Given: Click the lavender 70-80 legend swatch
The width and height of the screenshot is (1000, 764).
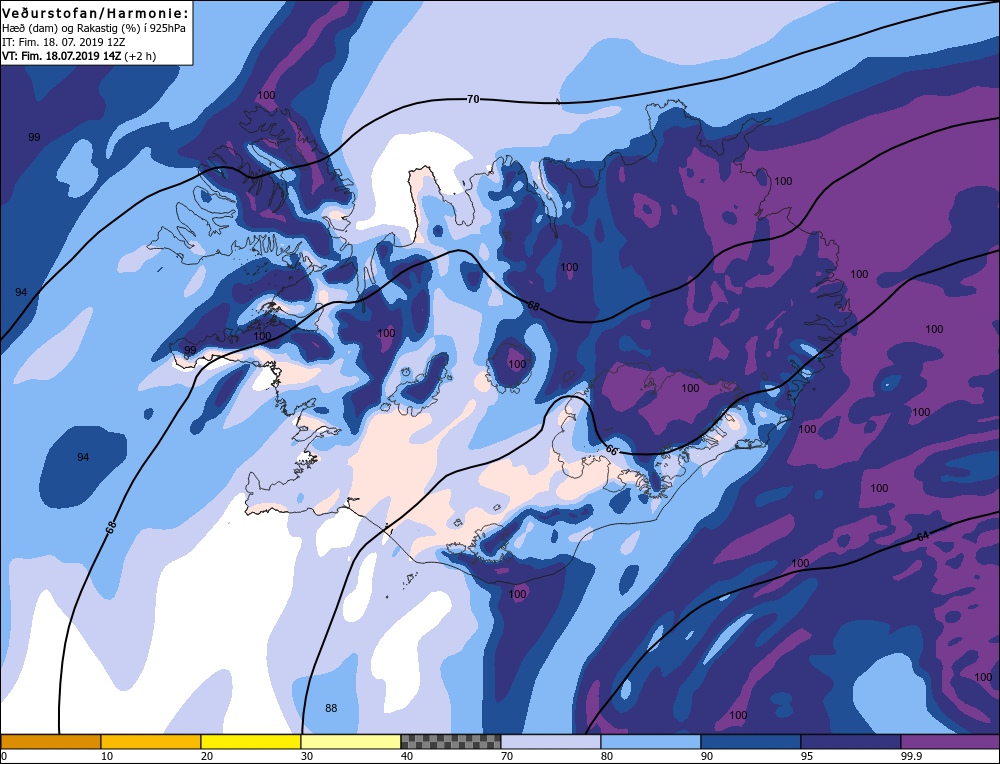Looking at the screenshot, I should (x=550, y=741).
